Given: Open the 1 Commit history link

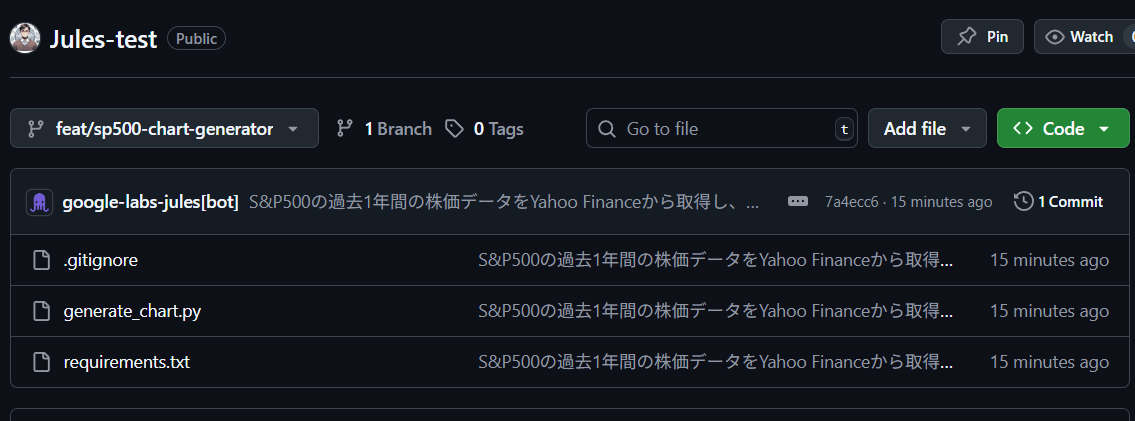Looking at the screenshot, I should click(x=1059, y=201).
